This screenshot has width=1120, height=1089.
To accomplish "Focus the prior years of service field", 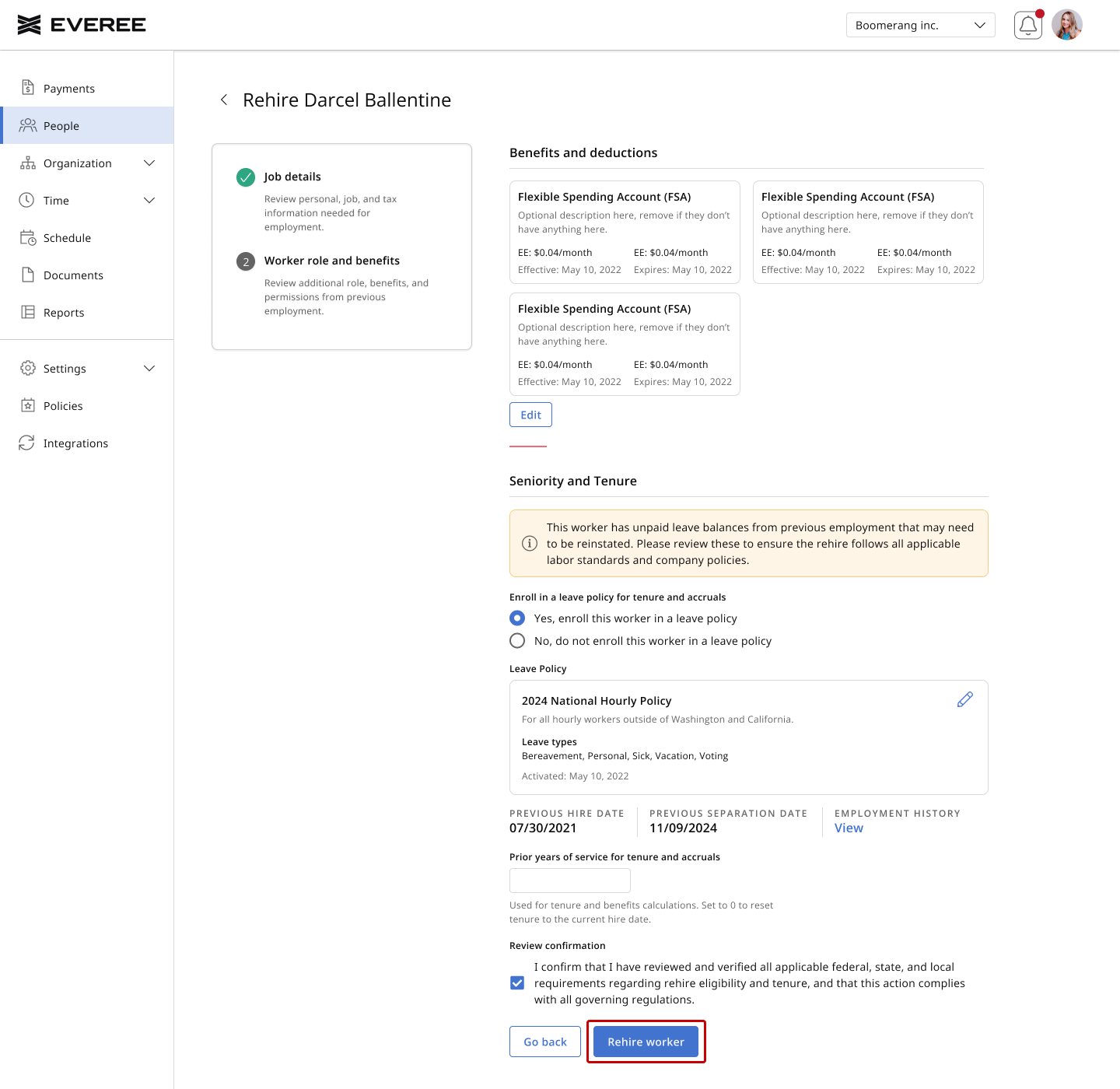I will coord(570,881).
